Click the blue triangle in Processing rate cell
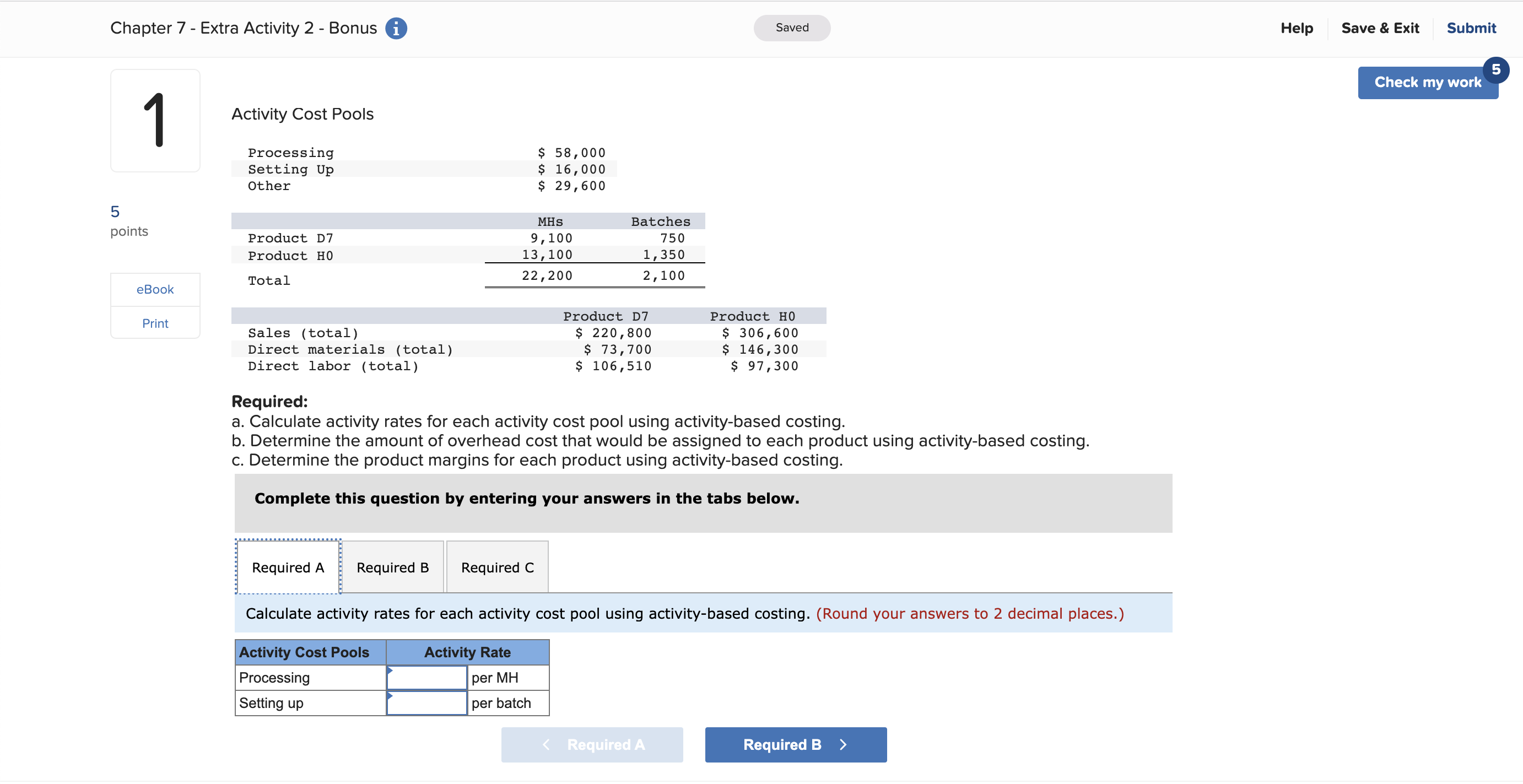The width and height of the screenshot is (1523, 784). click(x=390, y=672)
